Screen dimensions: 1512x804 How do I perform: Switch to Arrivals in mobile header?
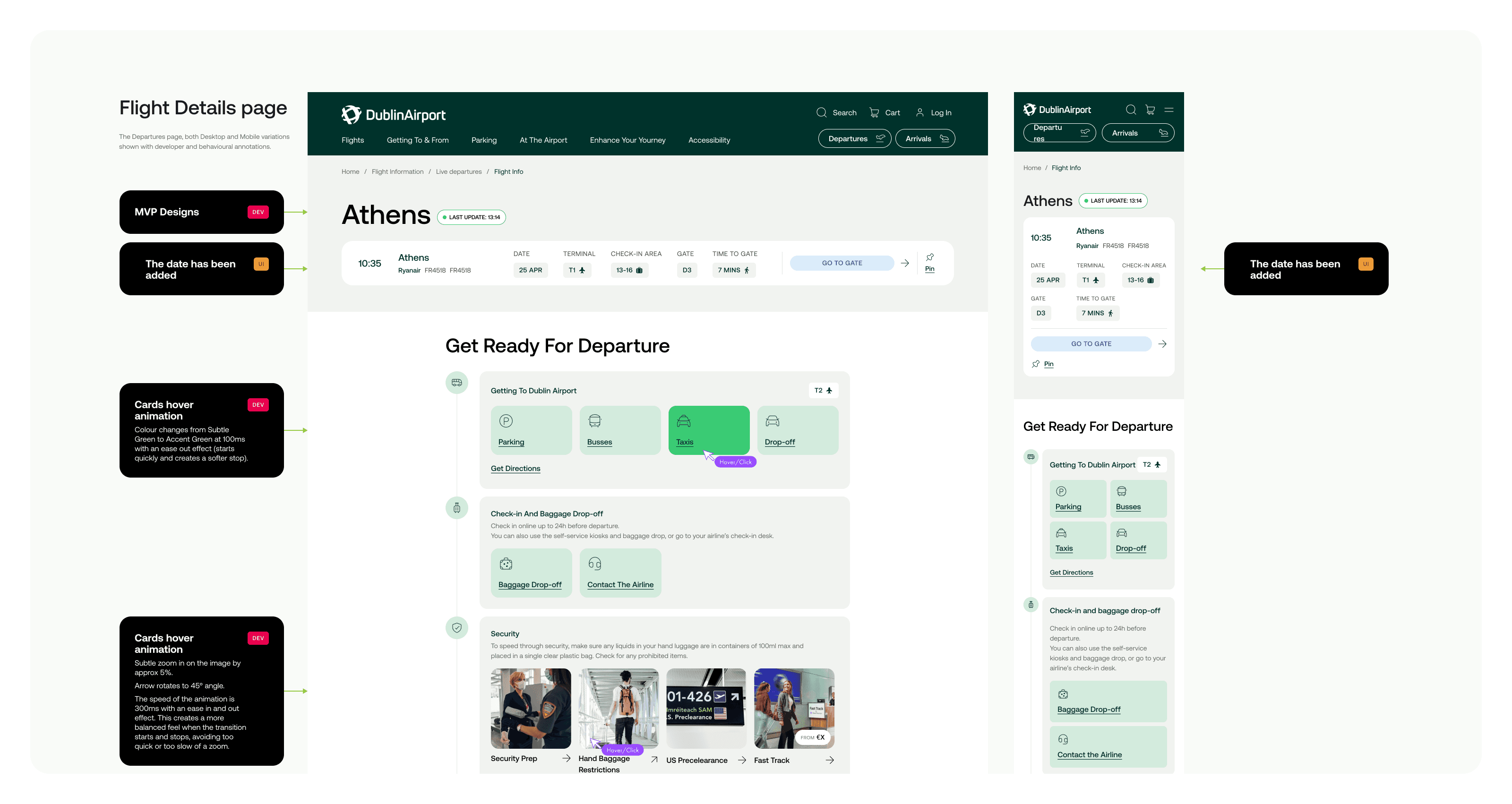[1137, 133]
